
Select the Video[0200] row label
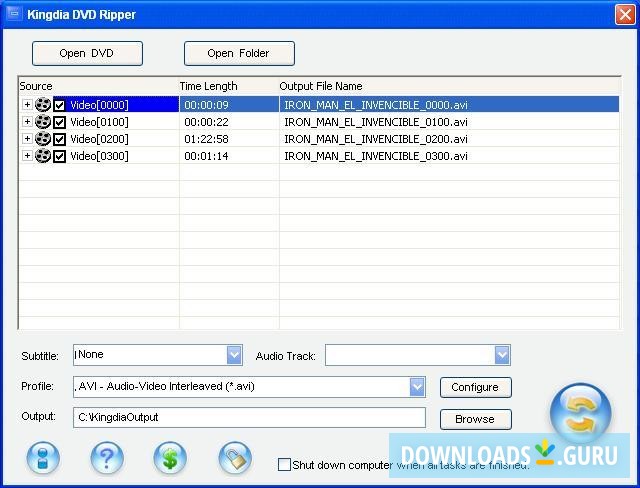99,139
